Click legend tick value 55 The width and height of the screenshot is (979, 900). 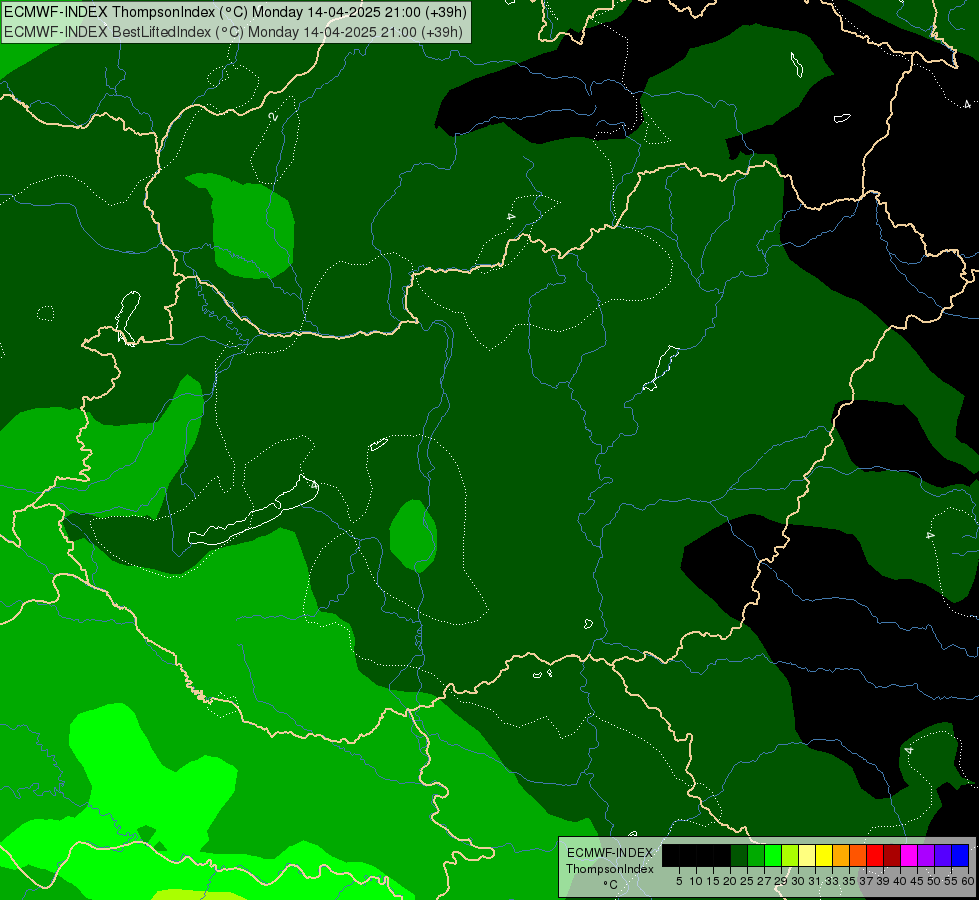coord(951,881)
